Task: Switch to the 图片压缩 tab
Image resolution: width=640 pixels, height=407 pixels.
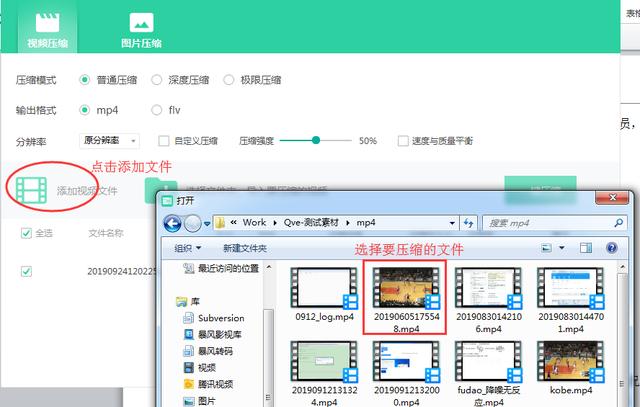Action: click(141, 30)
